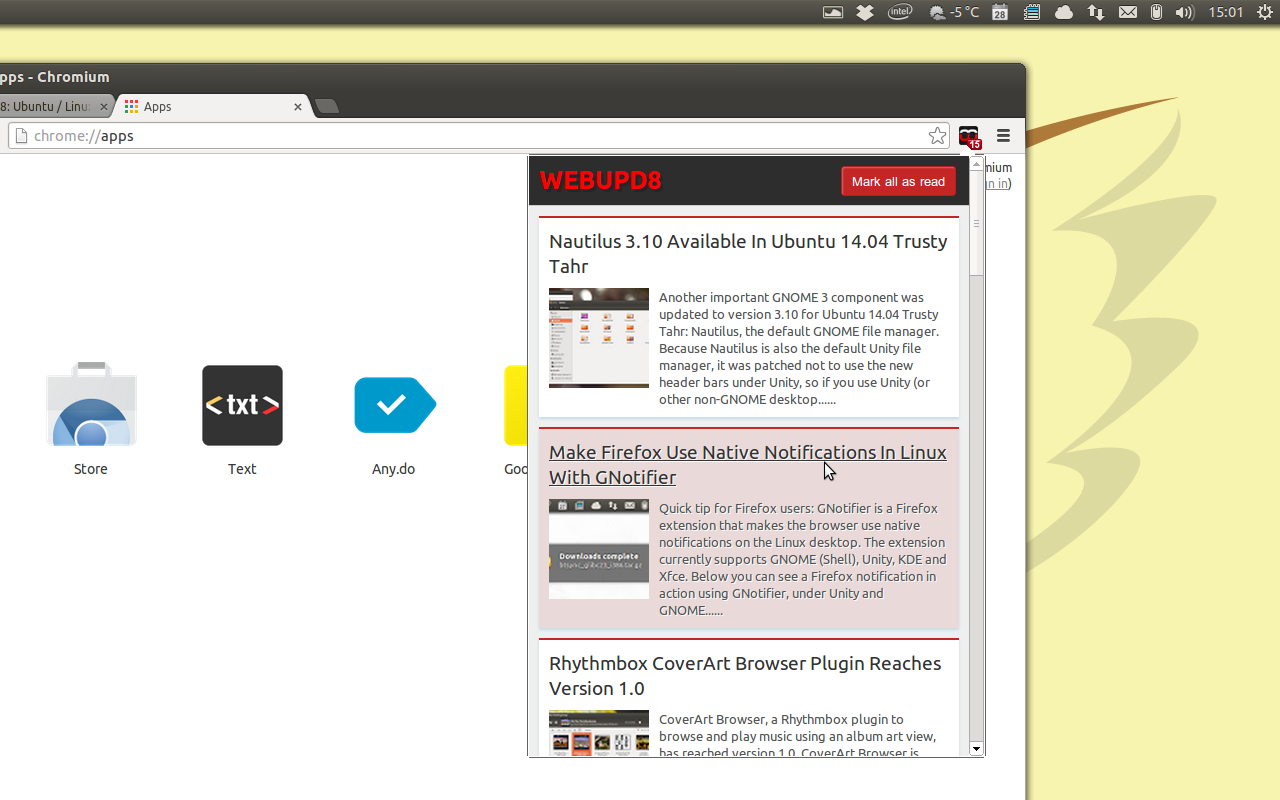The image size is (1280, 800).
Task: Click the GNotifier article summary text
Action: (x=803, y=559)
